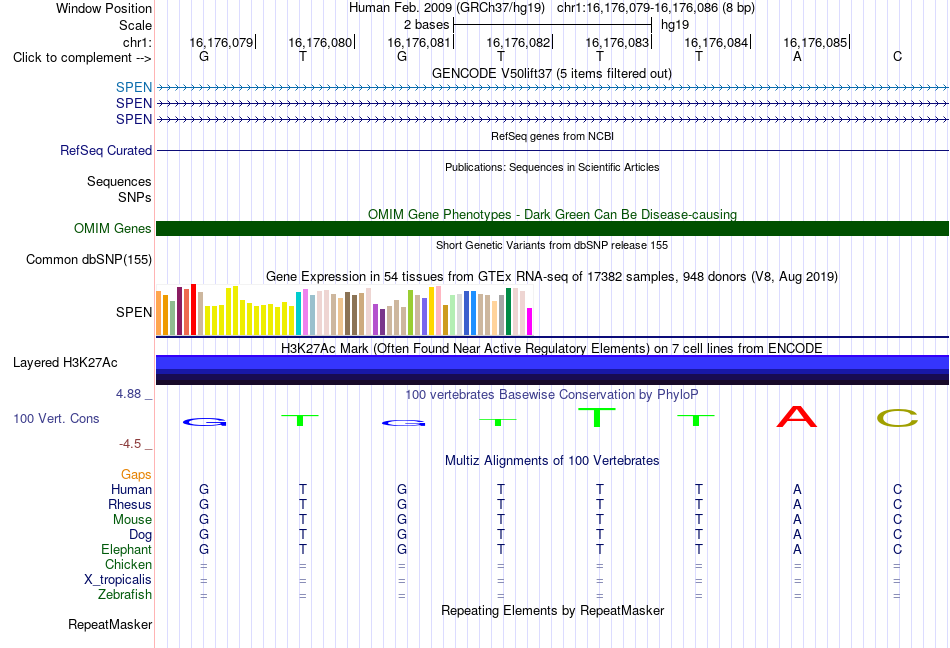
Task: Click the Human Feb. 2009 (GRCh37/hg19) text
Action: (447, 8)
